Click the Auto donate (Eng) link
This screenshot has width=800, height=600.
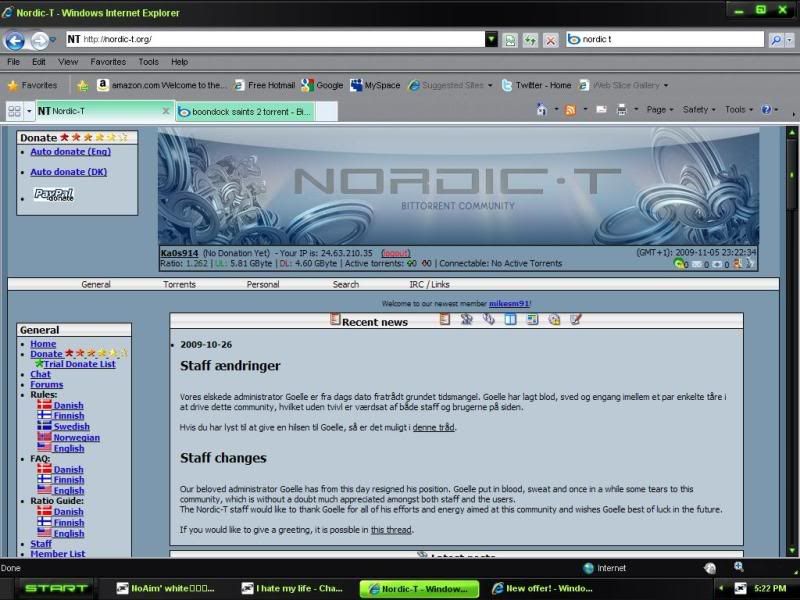[70, 152]
